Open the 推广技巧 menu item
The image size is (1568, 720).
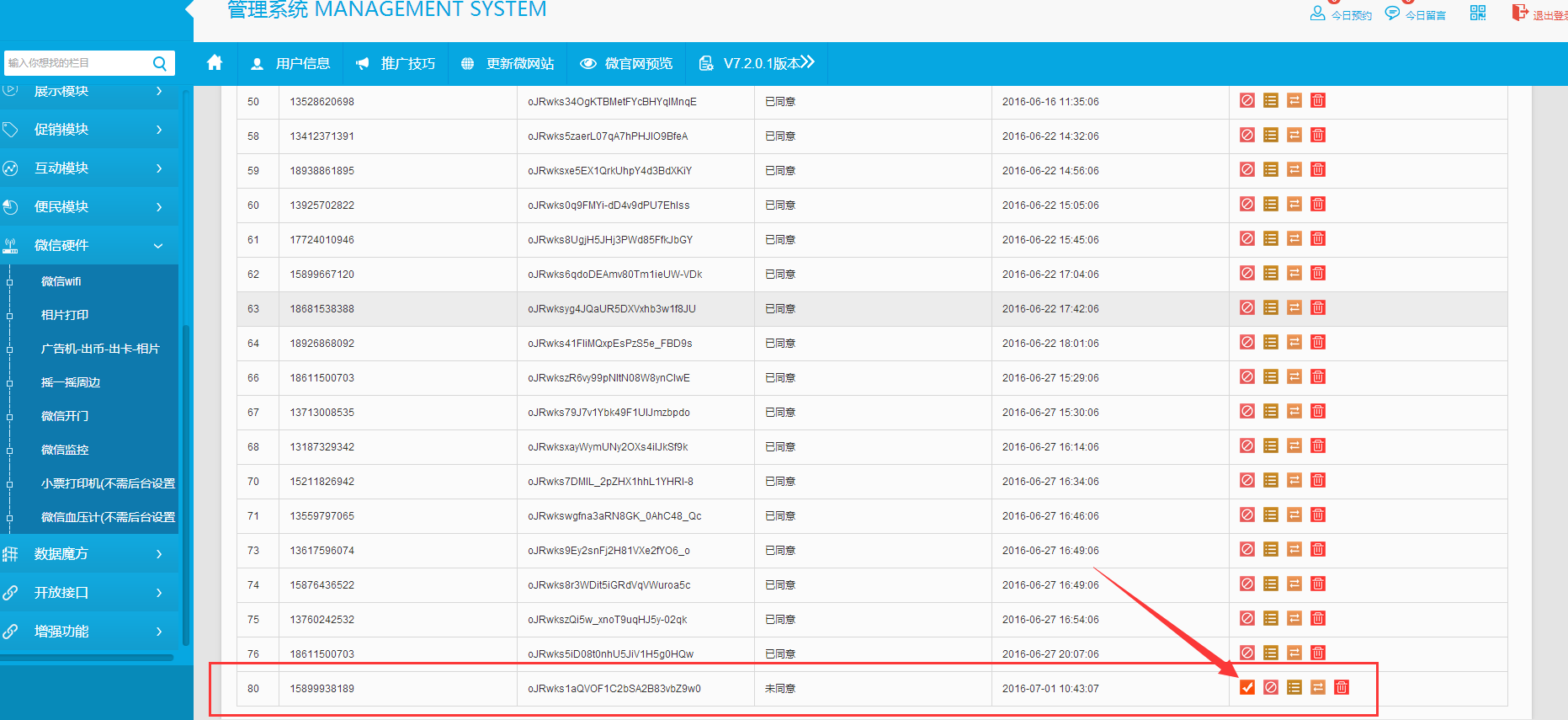[396, 64]
